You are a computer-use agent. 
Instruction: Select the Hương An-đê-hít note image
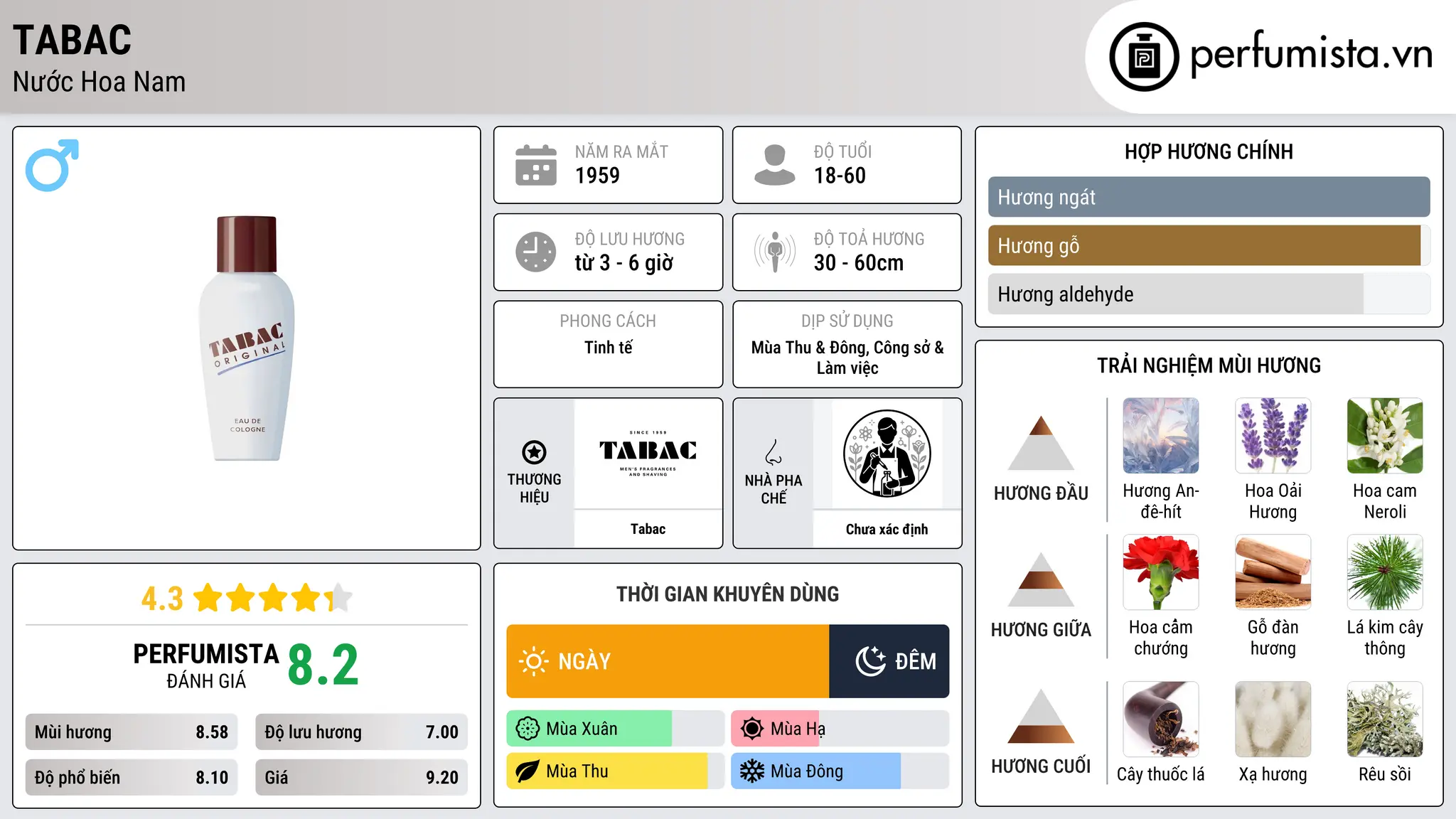1161,436
